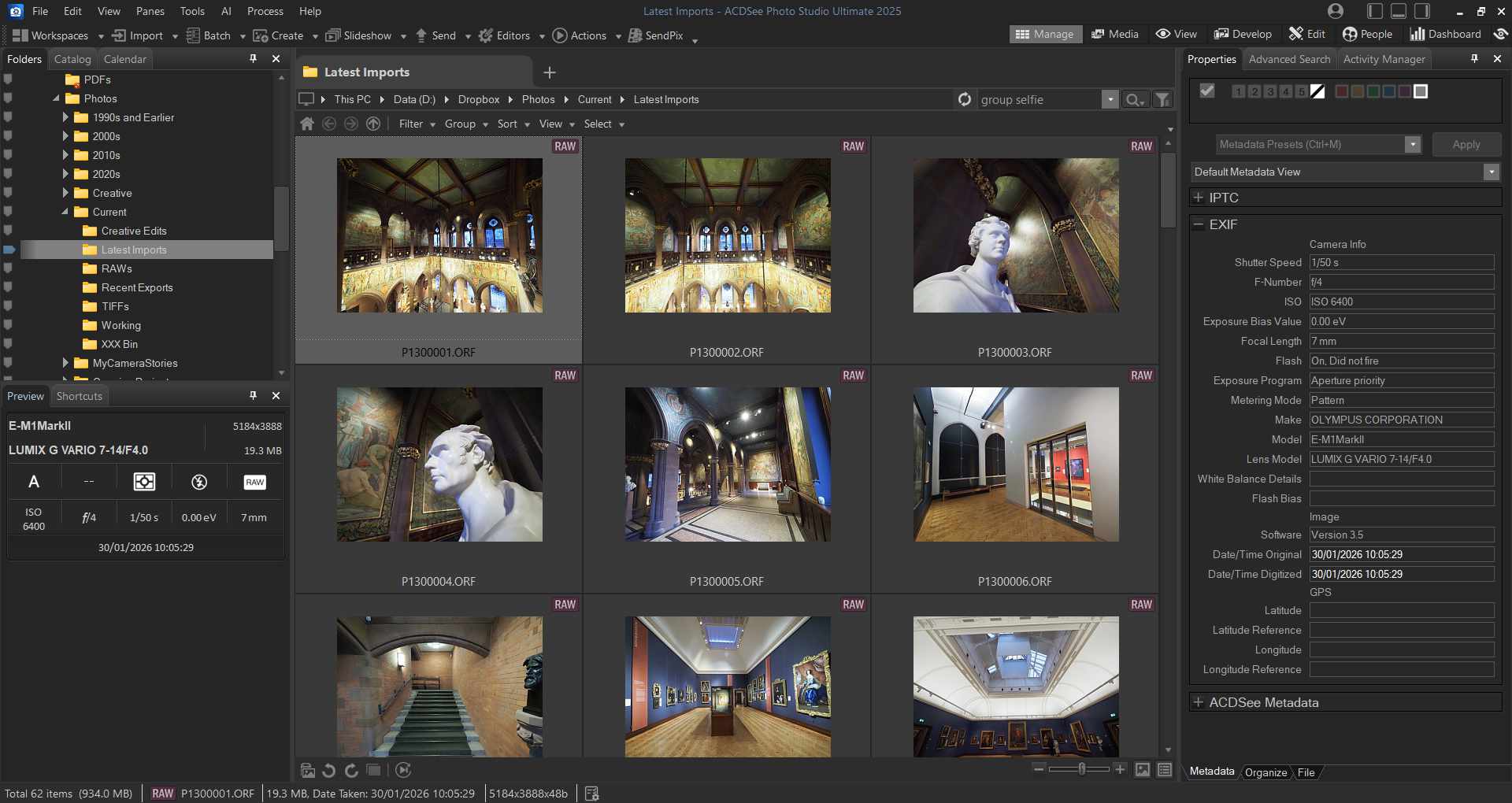
Task: Navigate up one folder level
Action: (373, 124)
